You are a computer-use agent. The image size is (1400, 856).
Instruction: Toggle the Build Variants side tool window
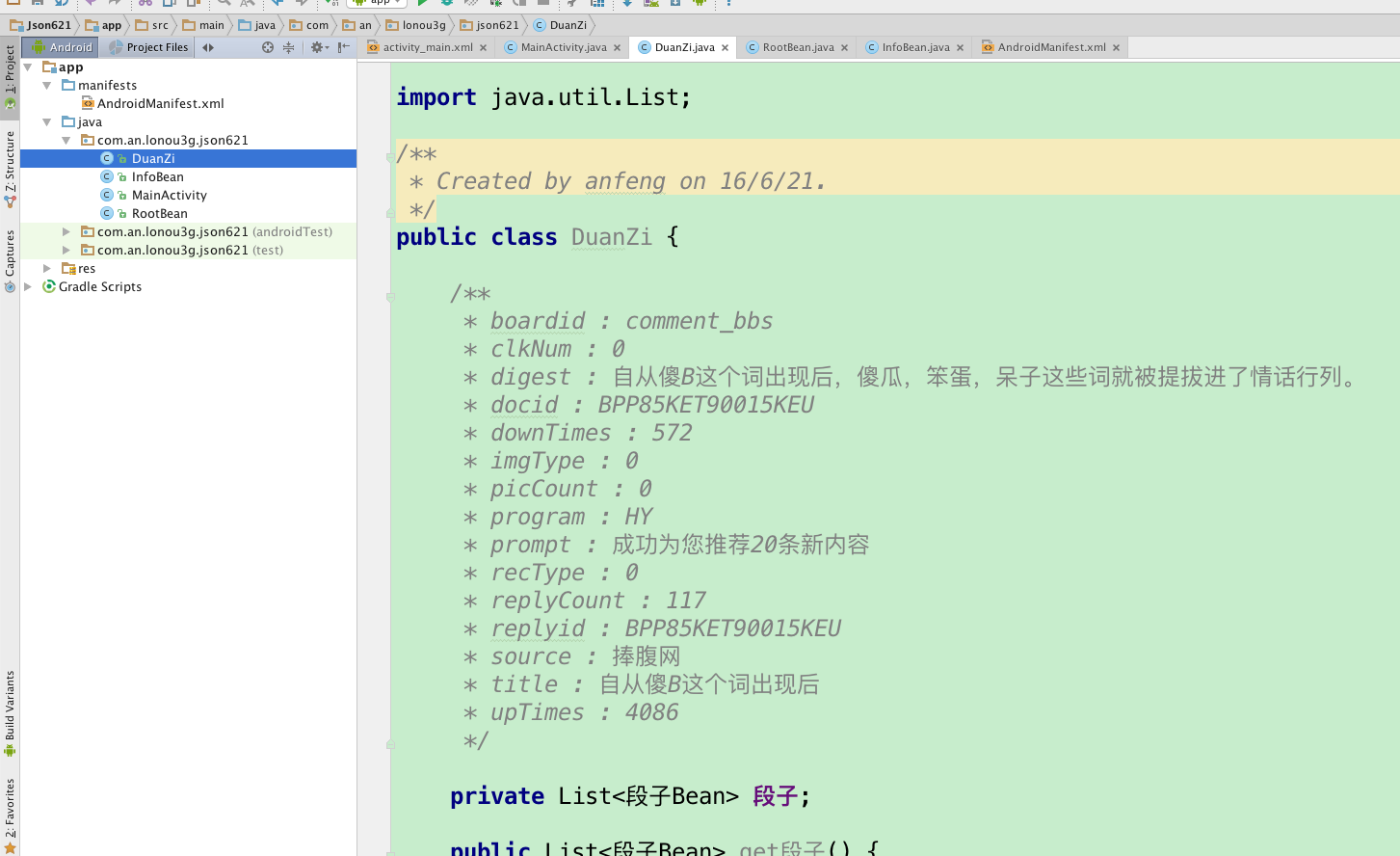(x=10, y=713)
